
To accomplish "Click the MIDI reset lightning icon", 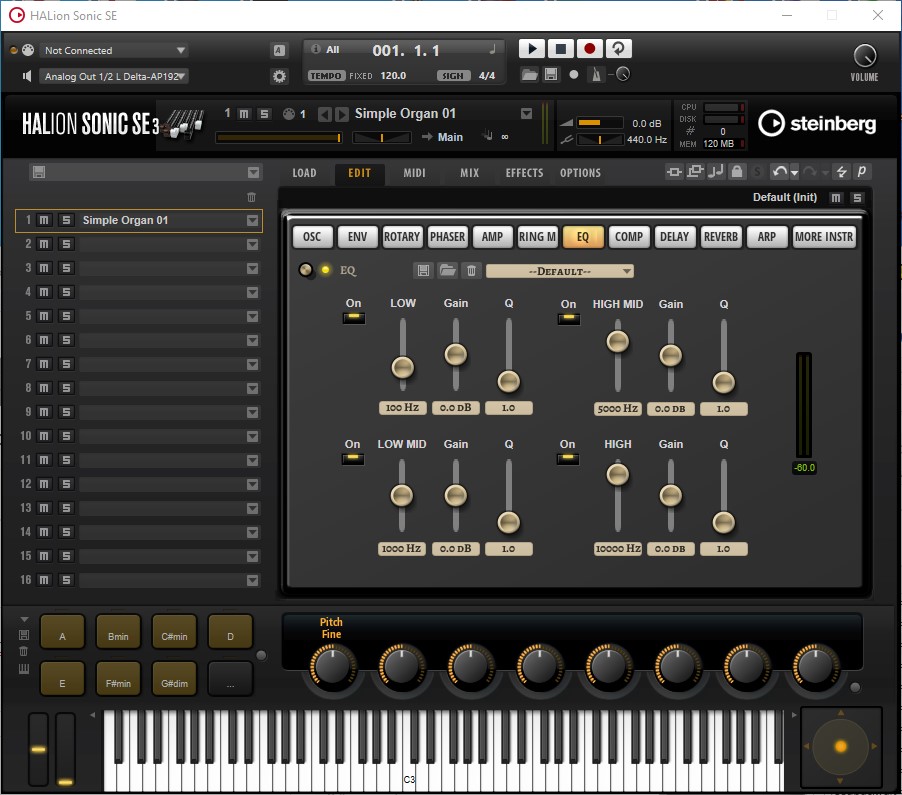I will tap(841, 171).
